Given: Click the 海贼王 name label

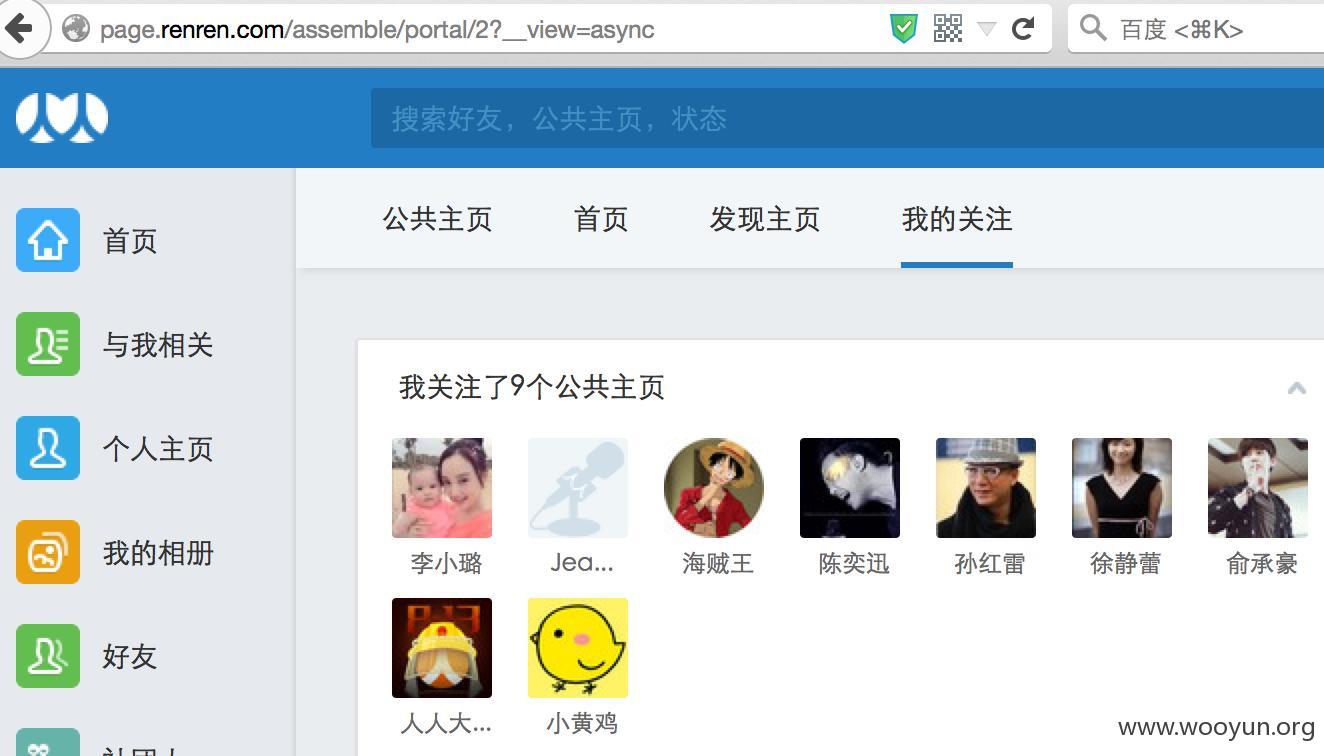Looking at the screenshot, I should pyautogui.click(x=718, y=563).
